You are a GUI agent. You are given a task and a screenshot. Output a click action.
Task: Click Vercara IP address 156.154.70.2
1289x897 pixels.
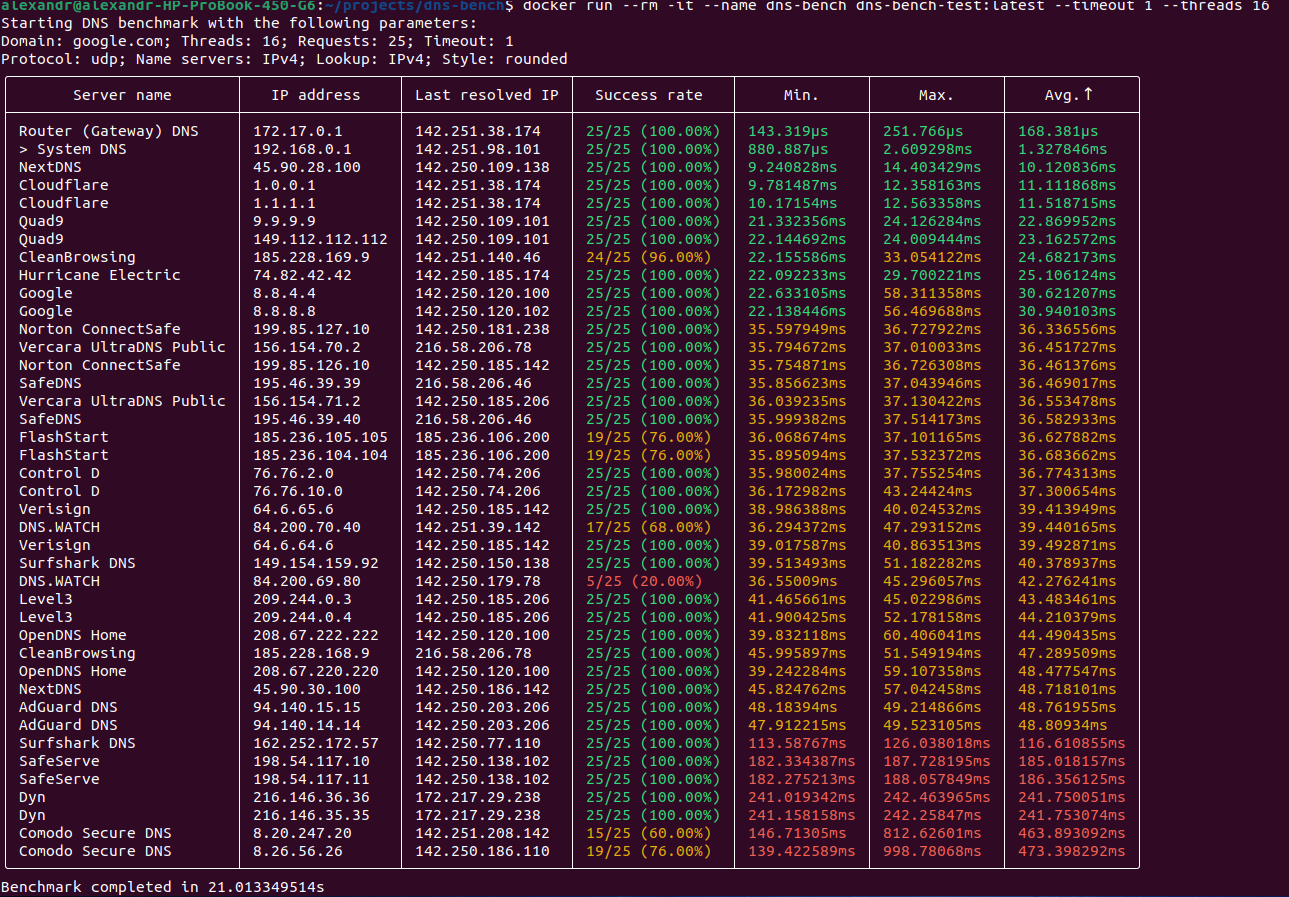[307, 347]
